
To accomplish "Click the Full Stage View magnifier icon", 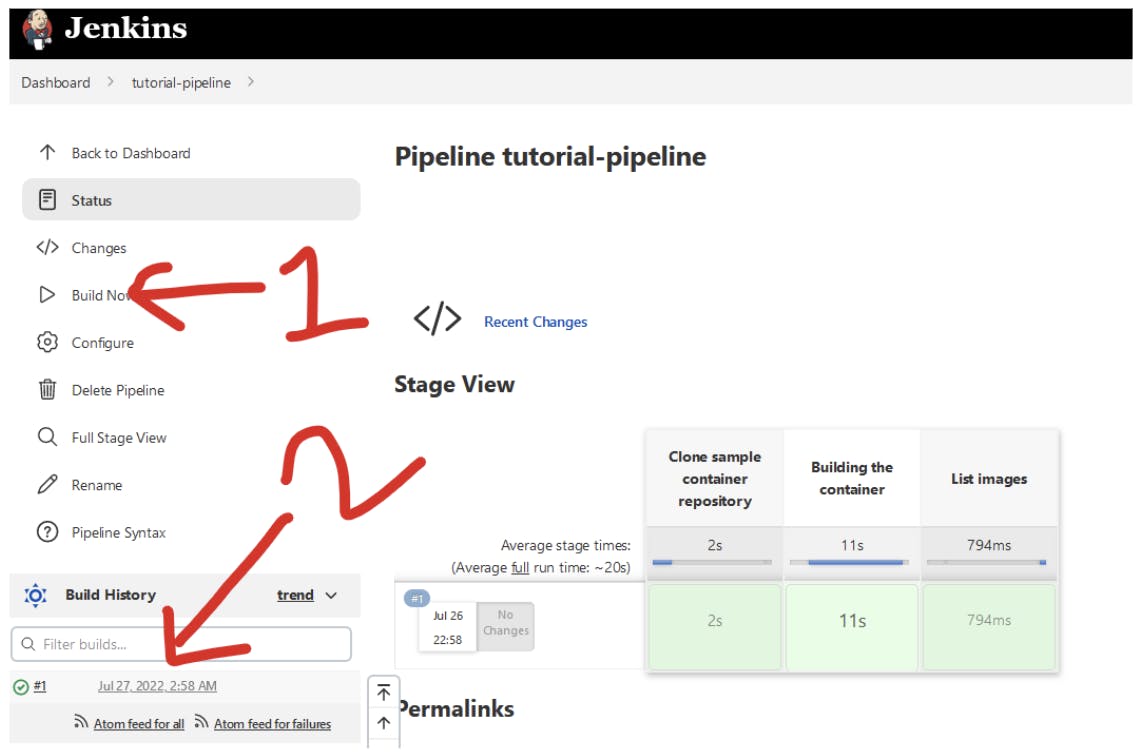I will tap(47, 438).
